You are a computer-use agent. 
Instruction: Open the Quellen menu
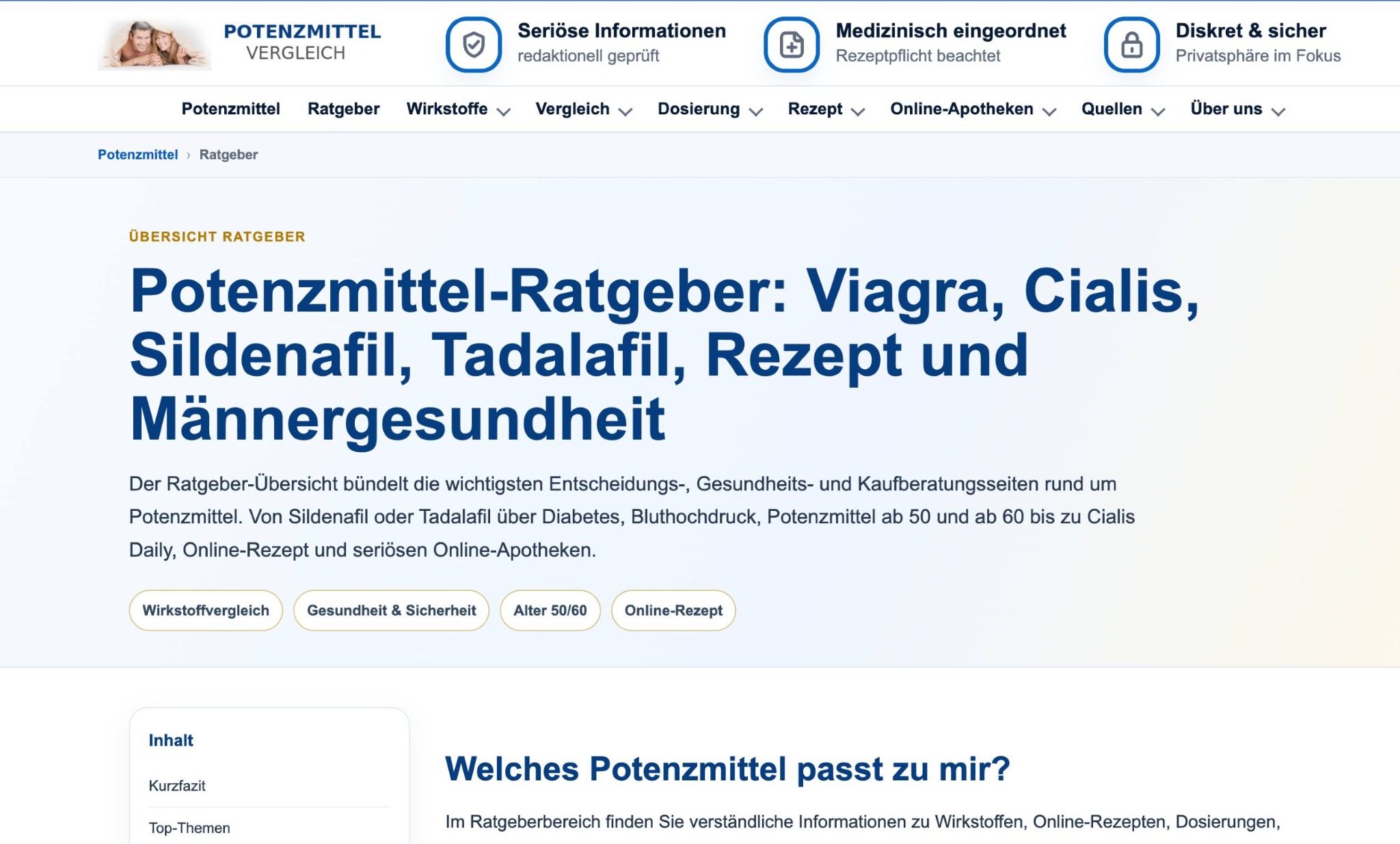tap(1112, 109)
